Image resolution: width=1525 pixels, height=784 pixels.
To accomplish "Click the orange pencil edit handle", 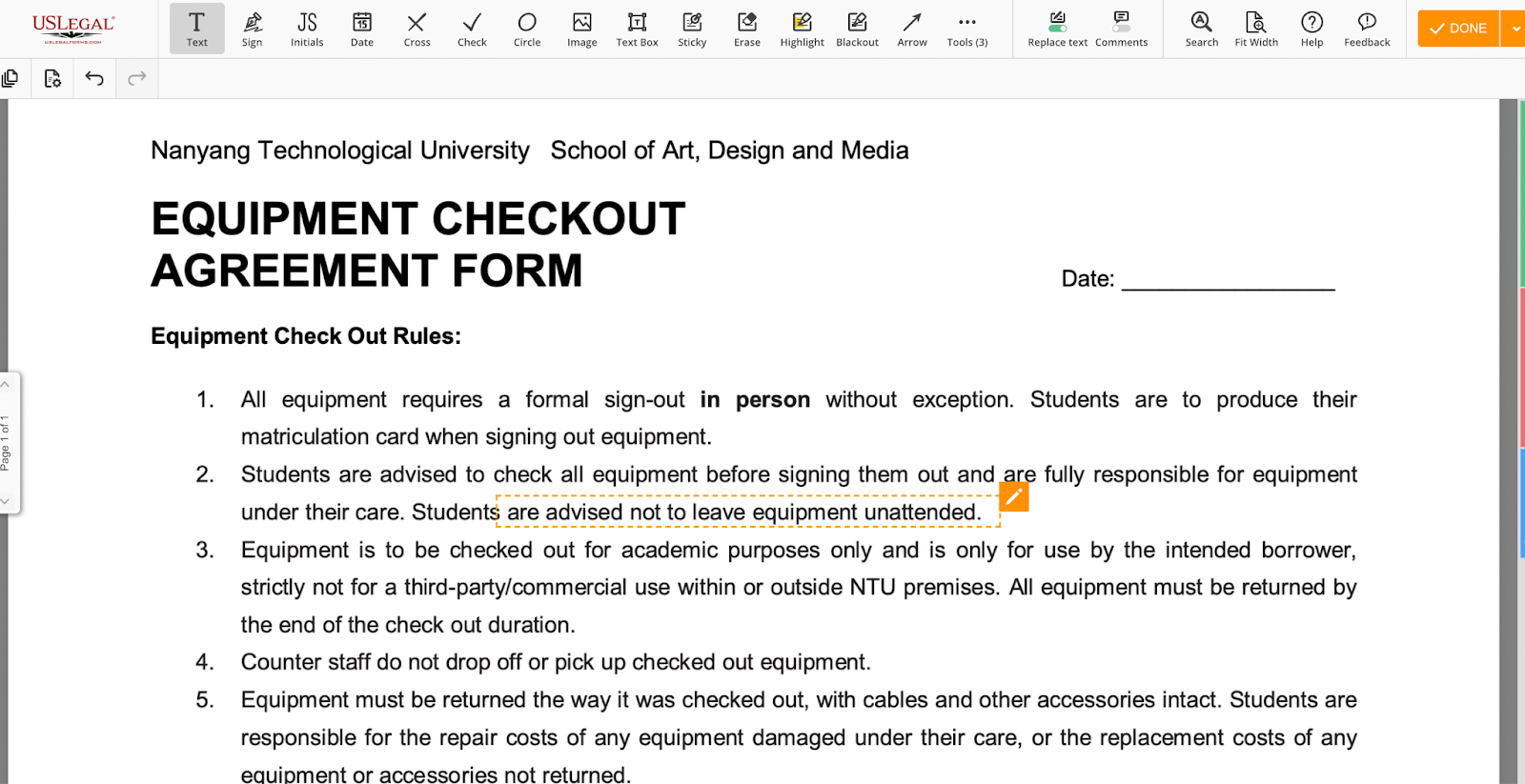I will point(1014,496).
